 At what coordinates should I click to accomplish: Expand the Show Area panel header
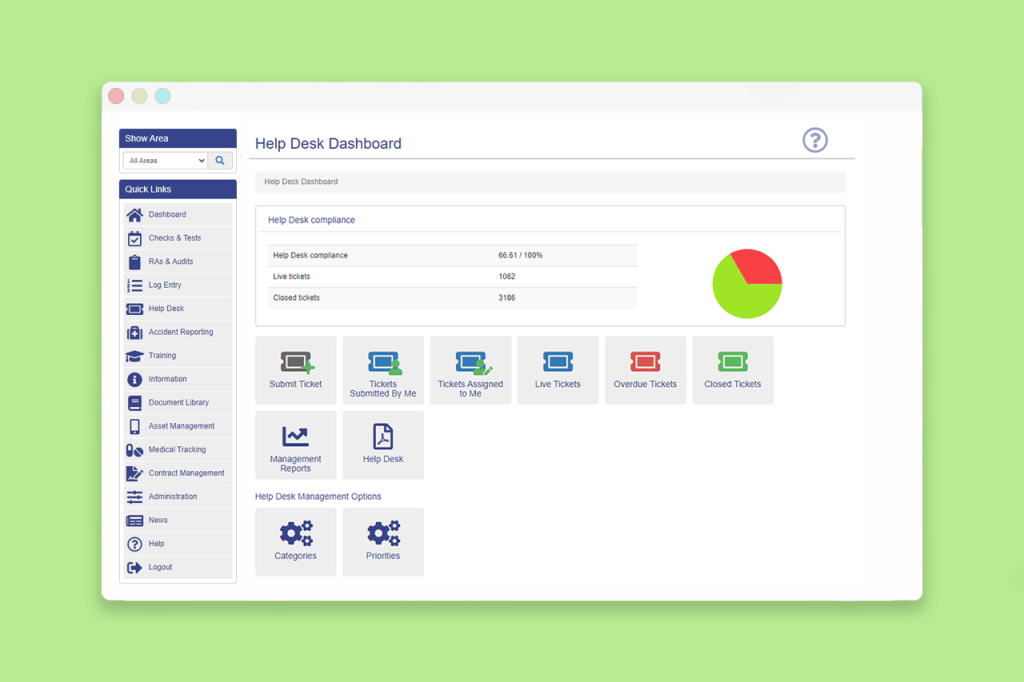(x=177, y=138)
